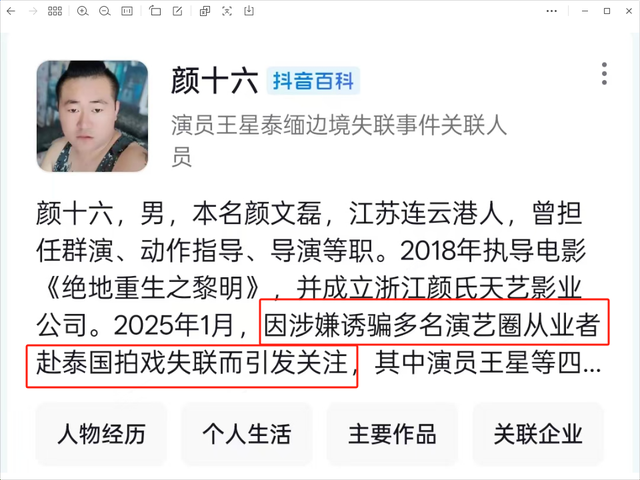Image resolution: width=640 pixels, height=480 pixels.
Task: Open the 关联企业 section
Action: (x=538, y=434)
